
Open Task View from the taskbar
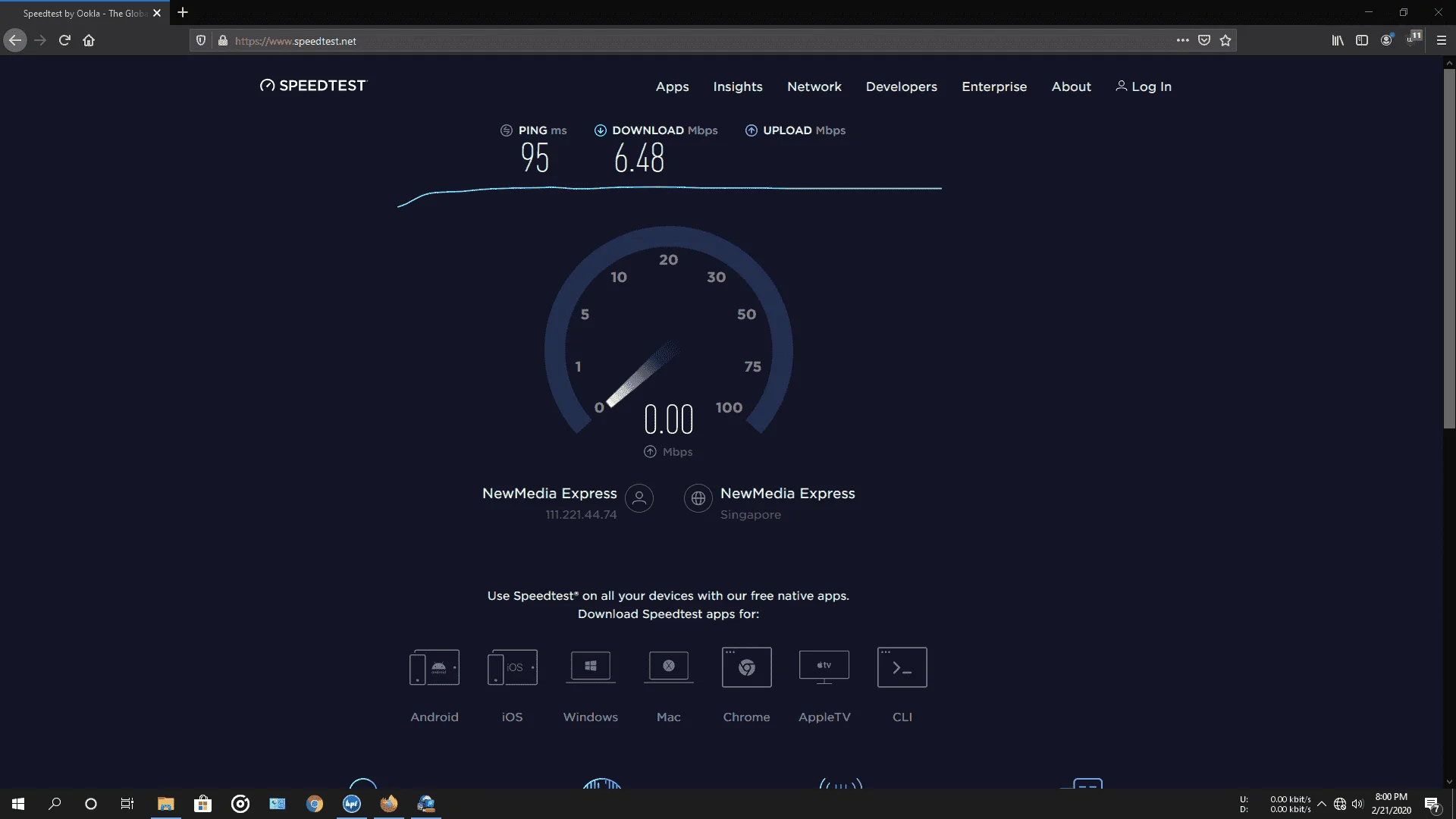(x=127, y=804)
